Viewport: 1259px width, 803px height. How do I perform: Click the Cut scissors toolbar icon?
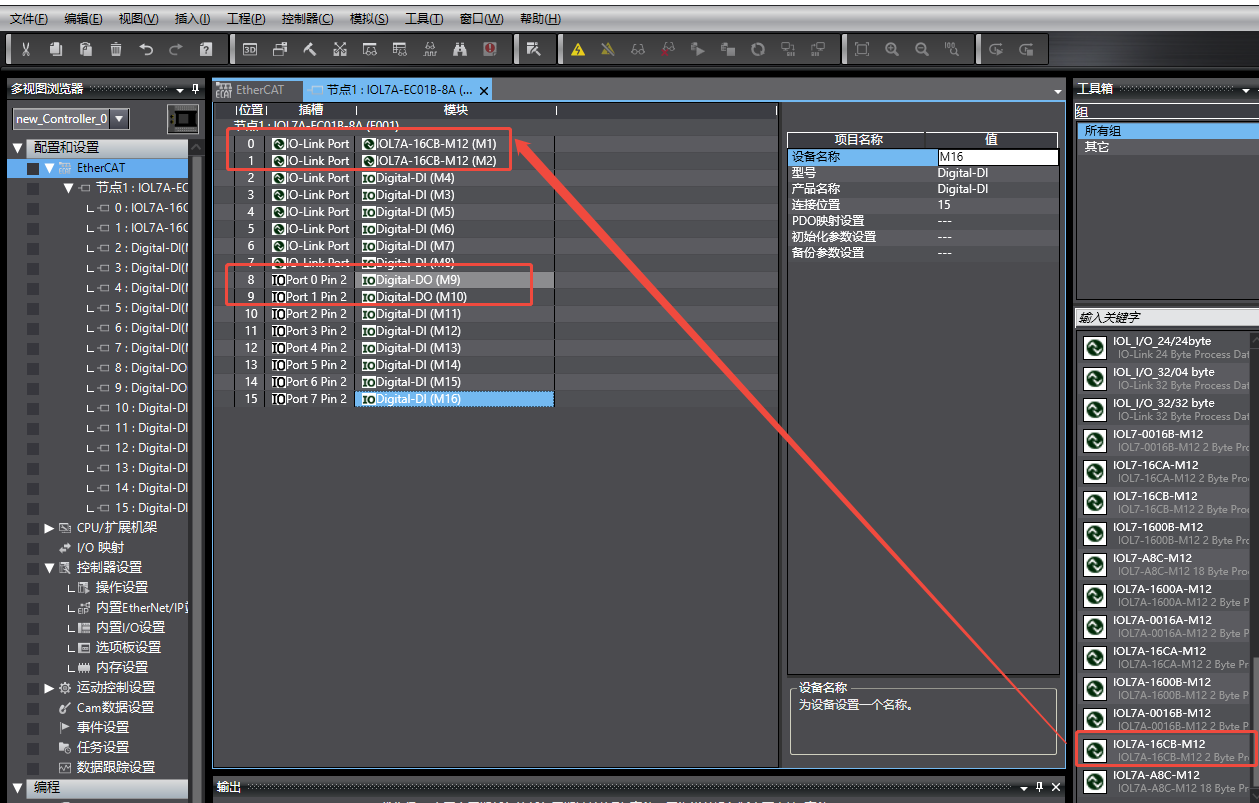(26, 49)
